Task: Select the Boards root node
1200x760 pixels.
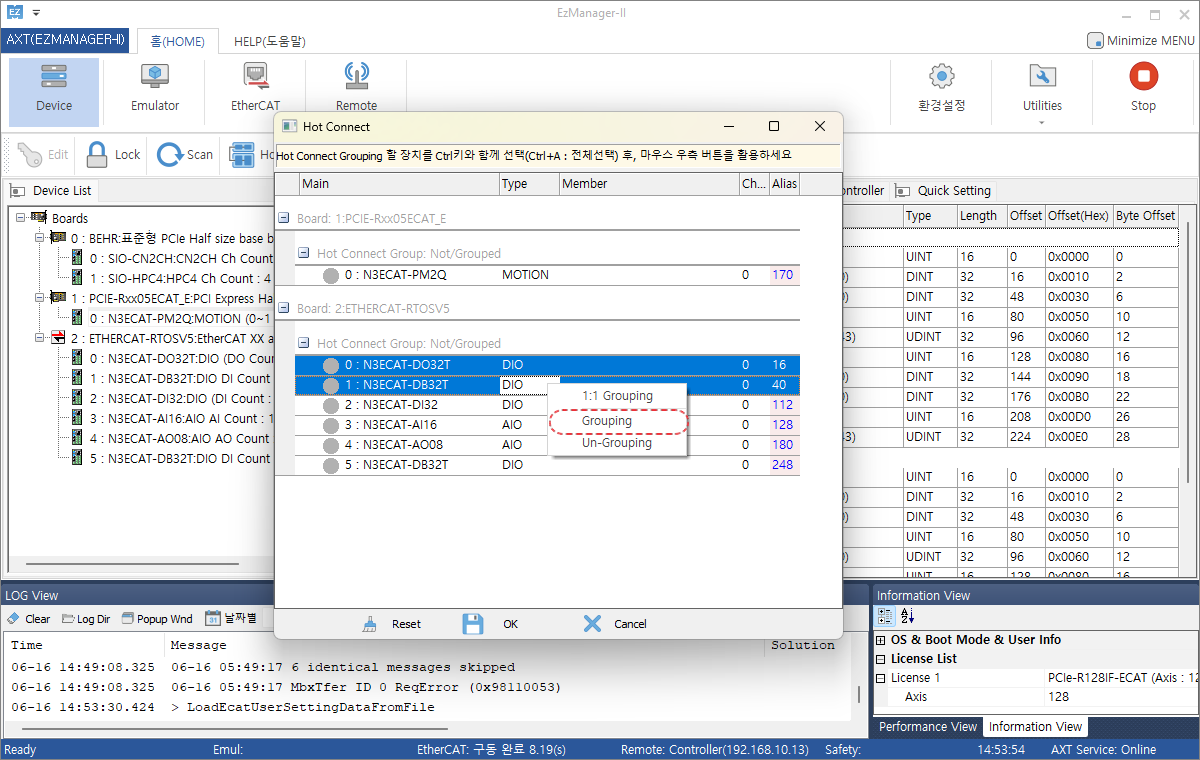Action: point(70,218)
